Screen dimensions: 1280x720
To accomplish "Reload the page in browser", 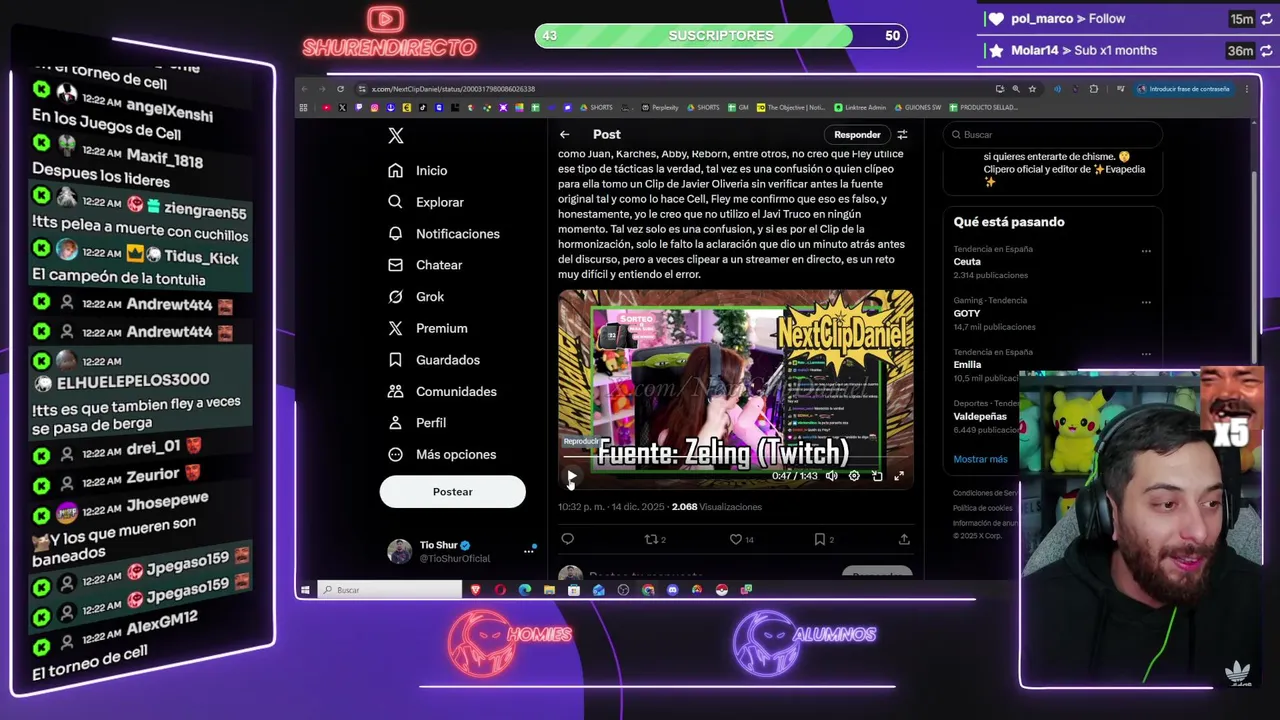I will point(340,89).
